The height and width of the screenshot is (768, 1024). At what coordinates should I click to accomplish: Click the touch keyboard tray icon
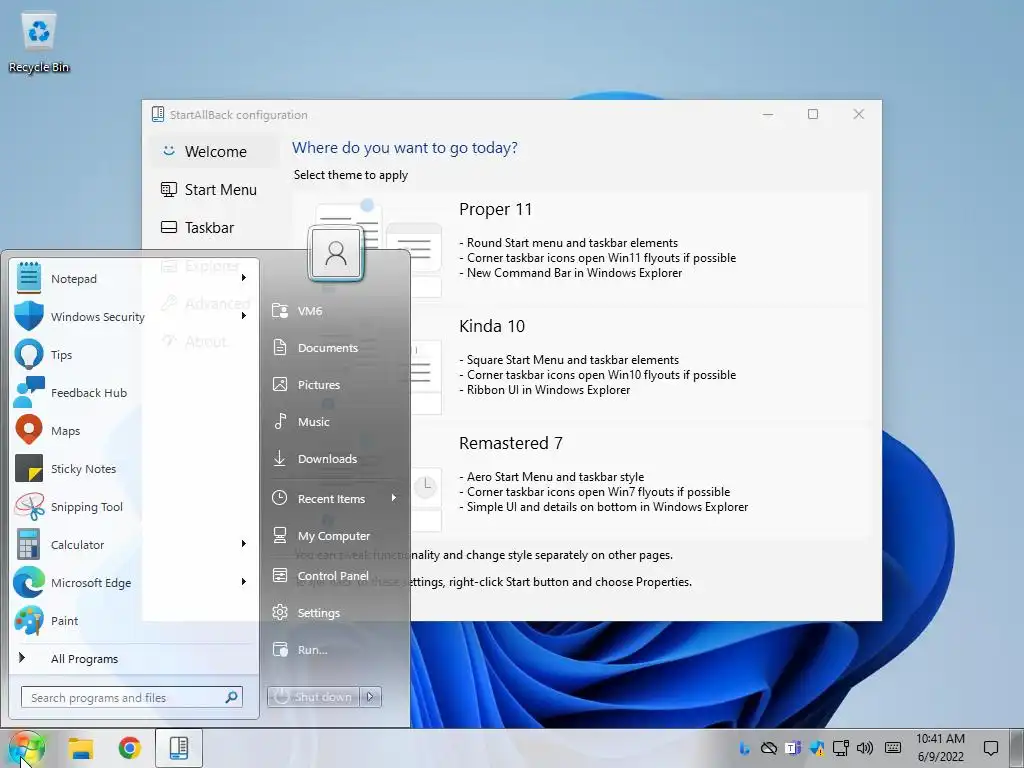pyautogui.click(x=893, y=748)
